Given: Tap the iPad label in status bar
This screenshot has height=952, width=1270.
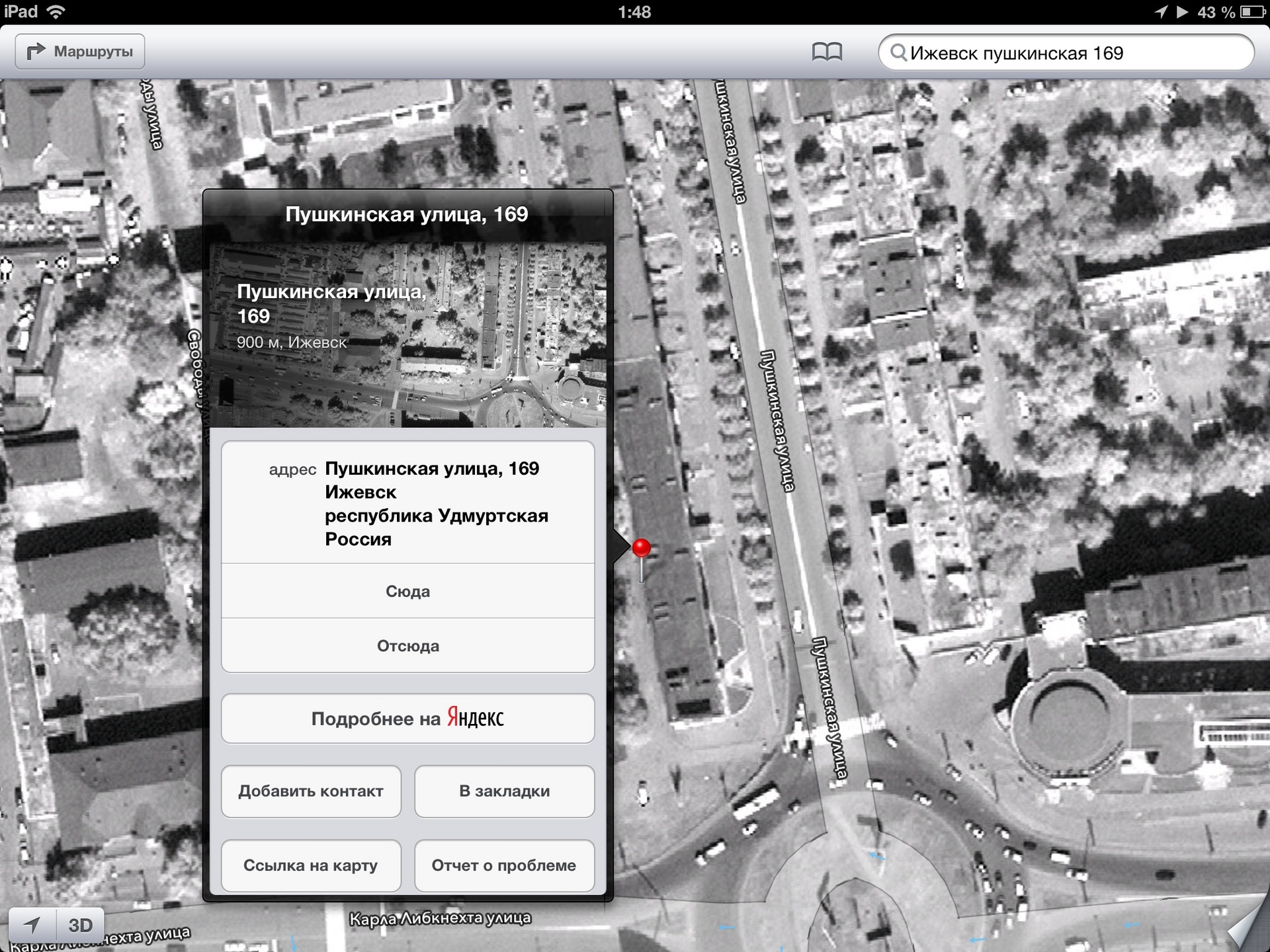Looking at the screenshot, I should (x=21, y=12).
